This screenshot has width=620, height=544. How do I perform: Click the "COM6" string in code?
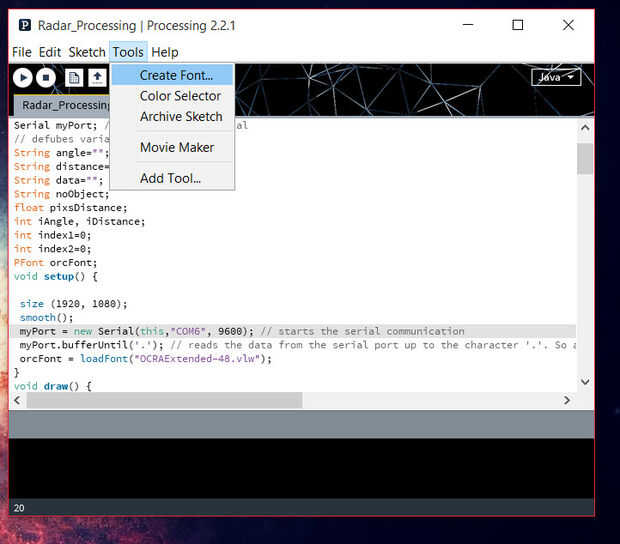(188, 331)
